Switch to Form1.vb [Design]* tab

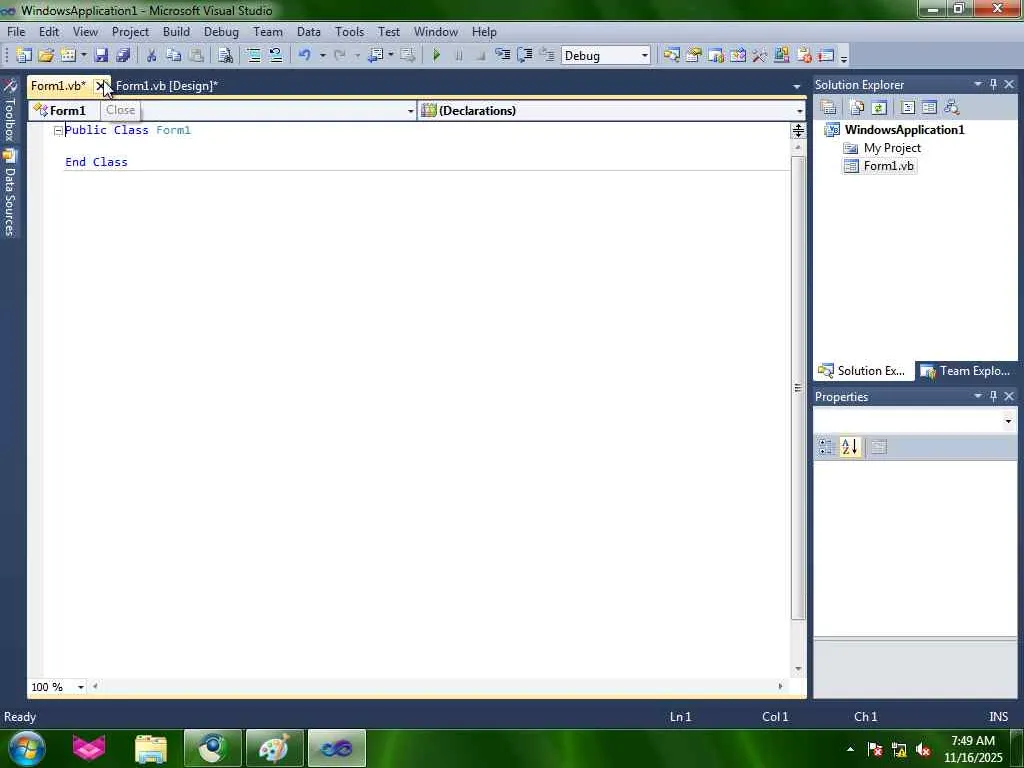167,86
